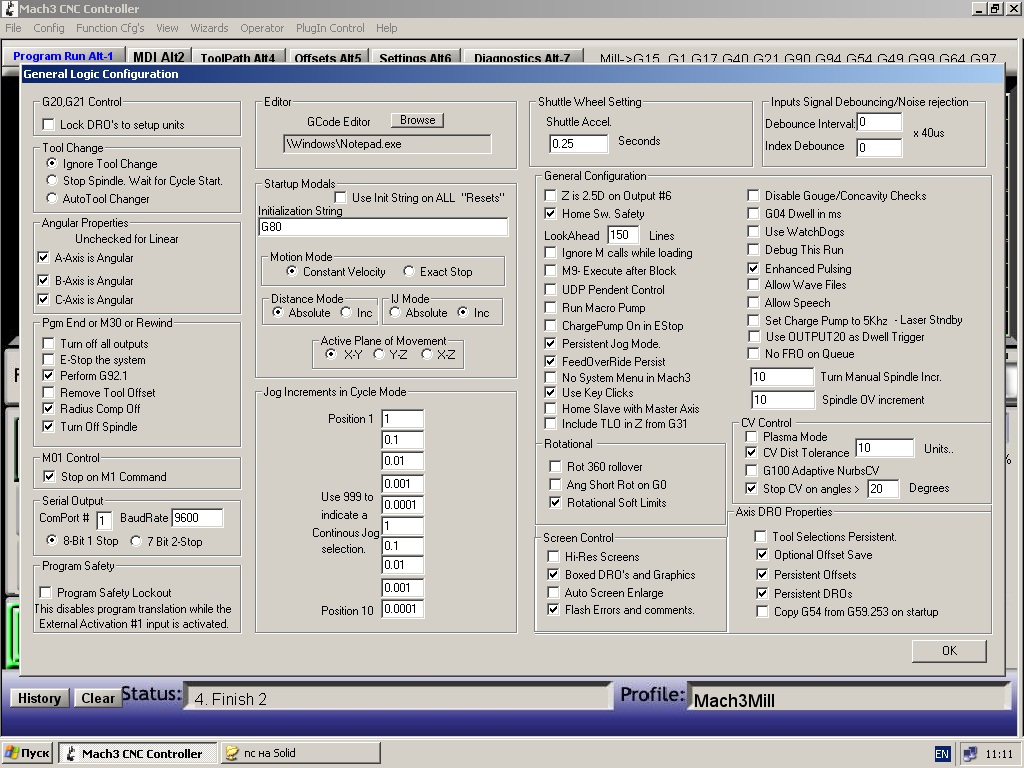The height and width of the screenshot is (768, 1024).
Task: Toggle Persistent DROs checkbox
Action: [762, 593]
